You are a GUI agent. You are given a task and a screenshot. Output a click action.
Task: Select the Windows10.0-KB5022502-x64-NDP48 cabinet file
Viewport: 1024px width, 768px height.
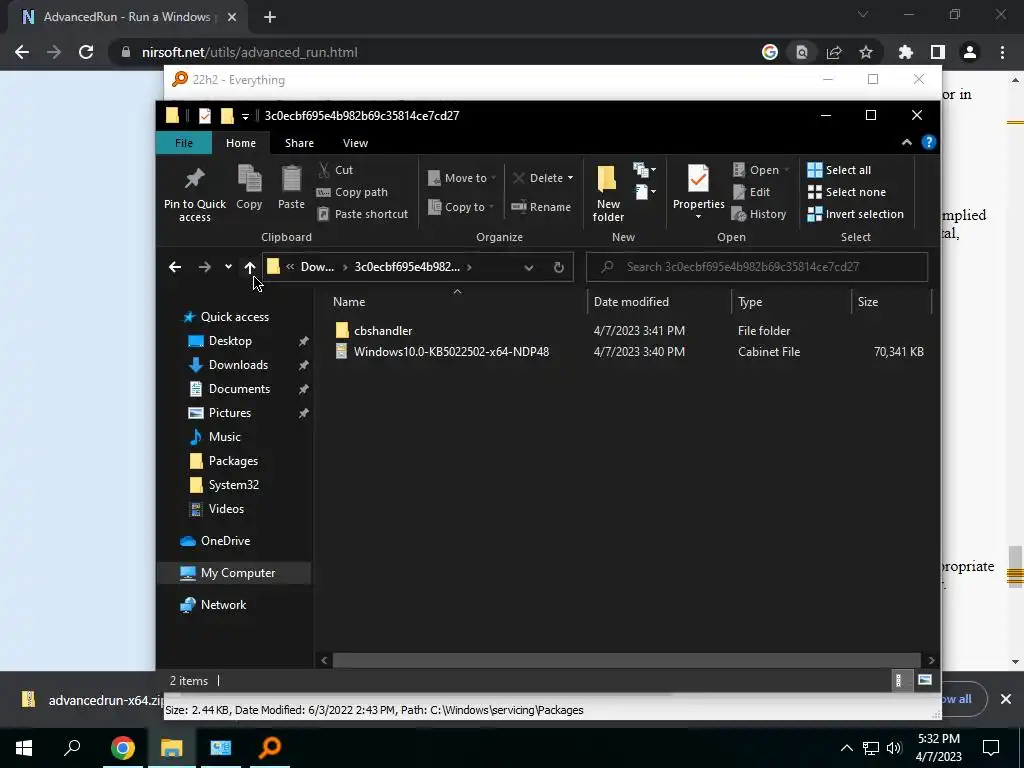point(451,352)
